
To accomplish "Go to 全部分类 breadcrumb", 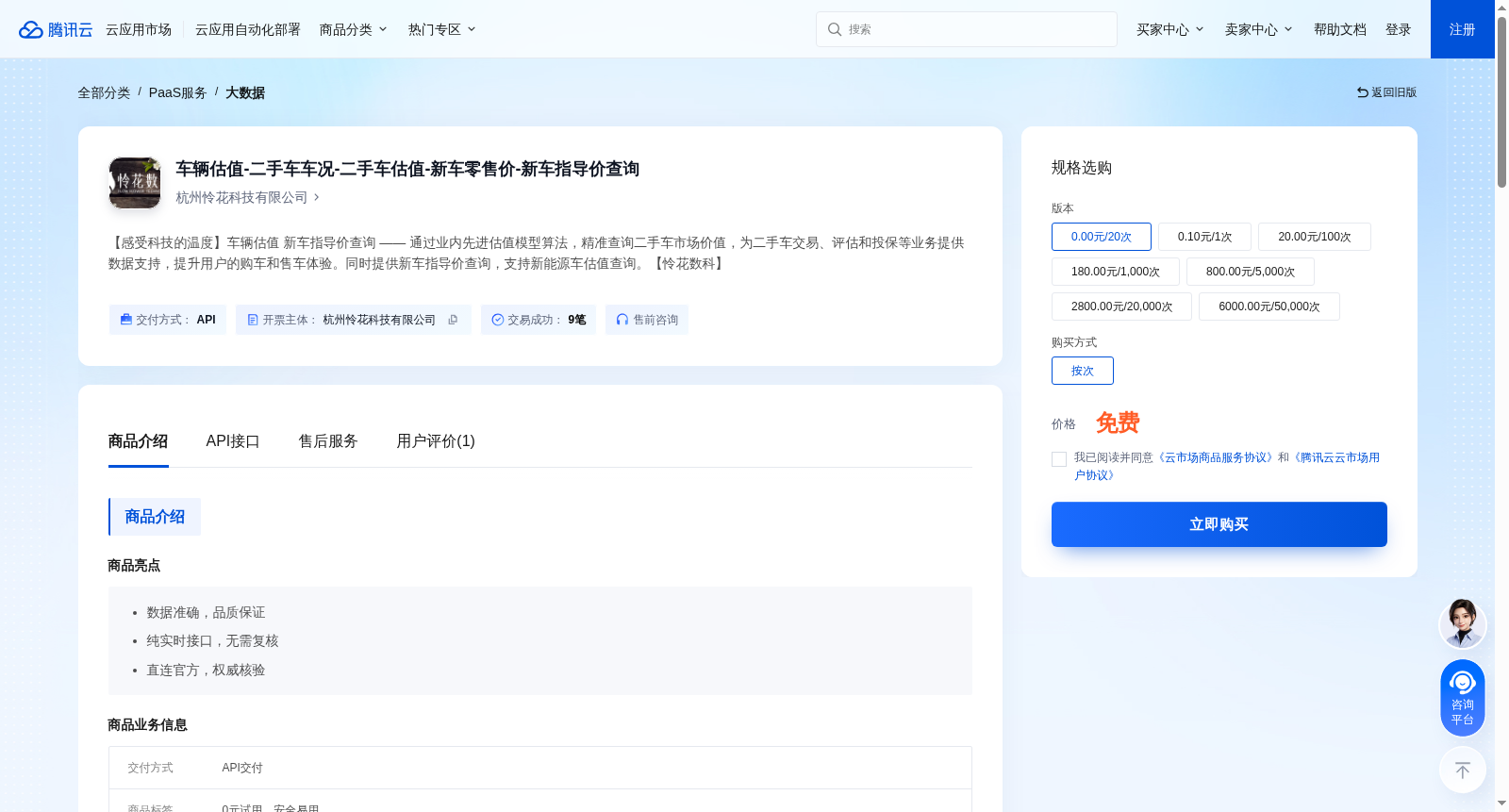I will (x=104, y=92).
